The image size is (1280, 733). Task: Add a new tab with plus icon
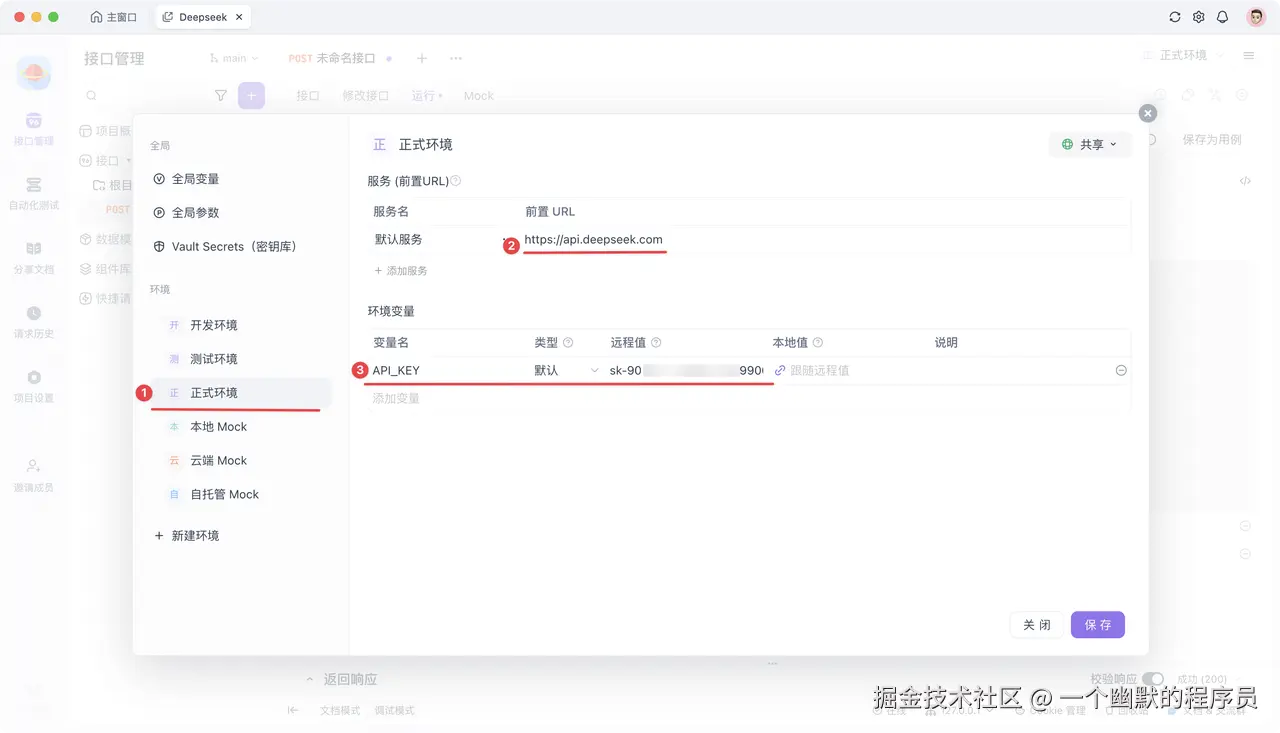tap(422, 59)
